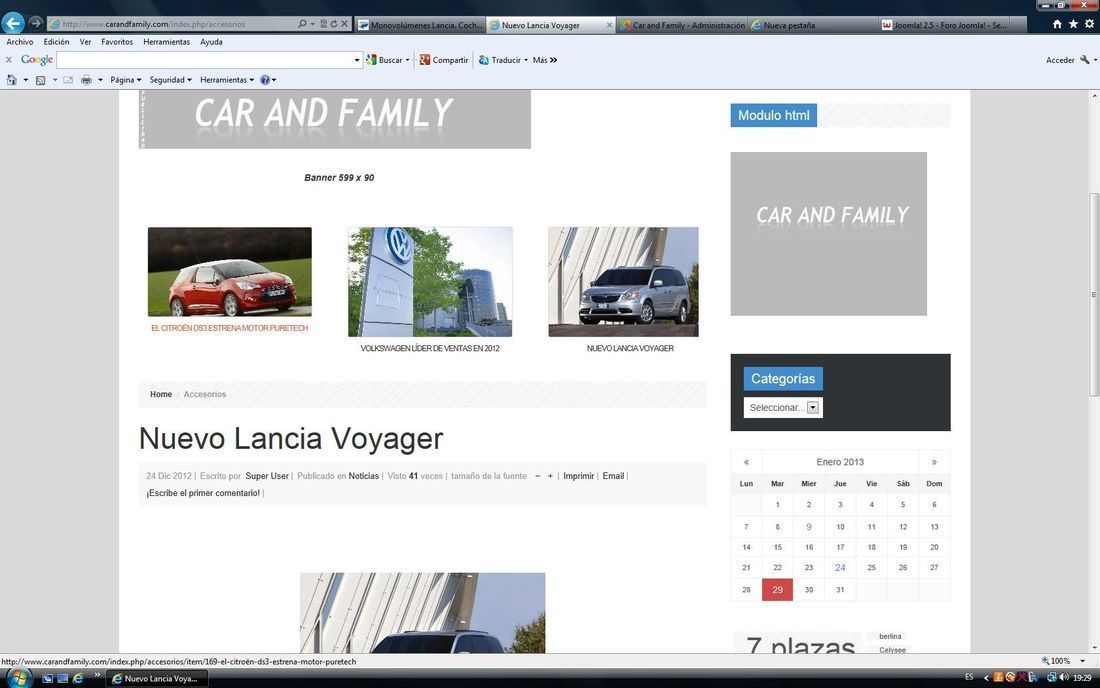Click the Windows Start orb
This screenshot has width=1100, height=688.
pos(17,677)
